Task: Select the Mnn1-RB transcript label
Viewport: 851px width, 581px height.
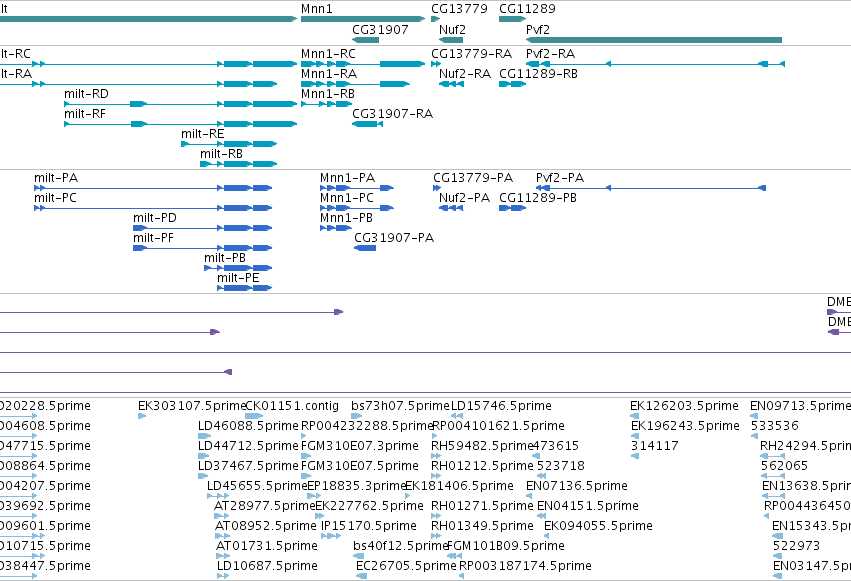Action: pyautogui.click(x=328, y=94)
